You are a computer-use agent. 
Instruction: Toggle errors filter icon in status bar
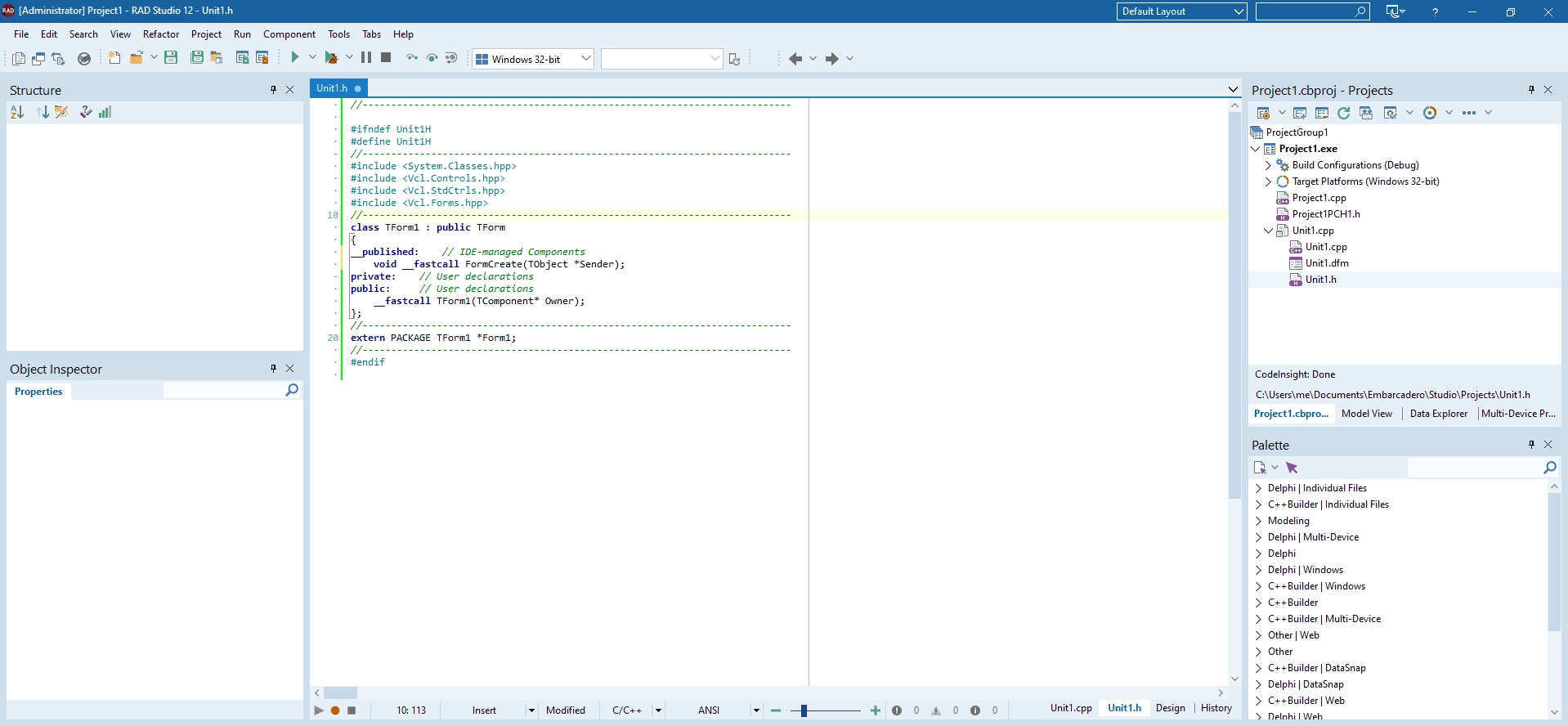point(897,710)
